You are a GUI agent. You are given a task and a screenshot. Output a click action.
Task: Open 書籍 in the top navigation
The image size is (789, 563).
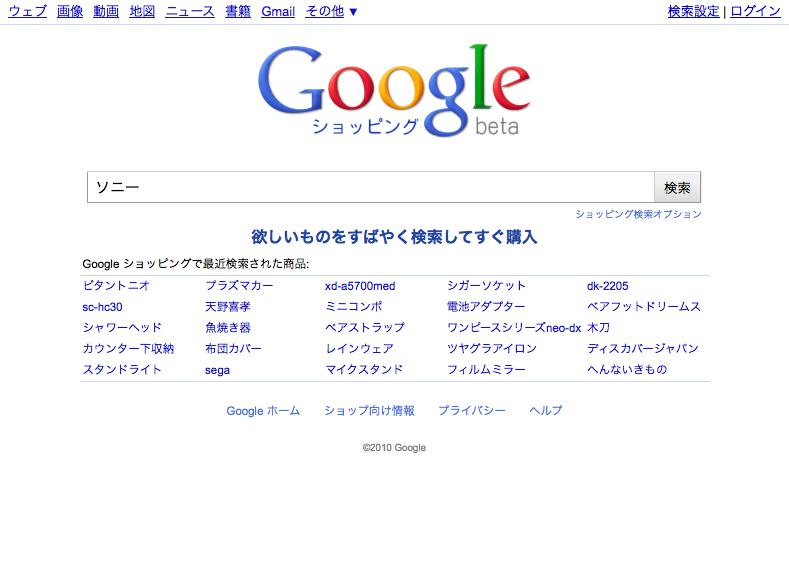pos(238,11)
